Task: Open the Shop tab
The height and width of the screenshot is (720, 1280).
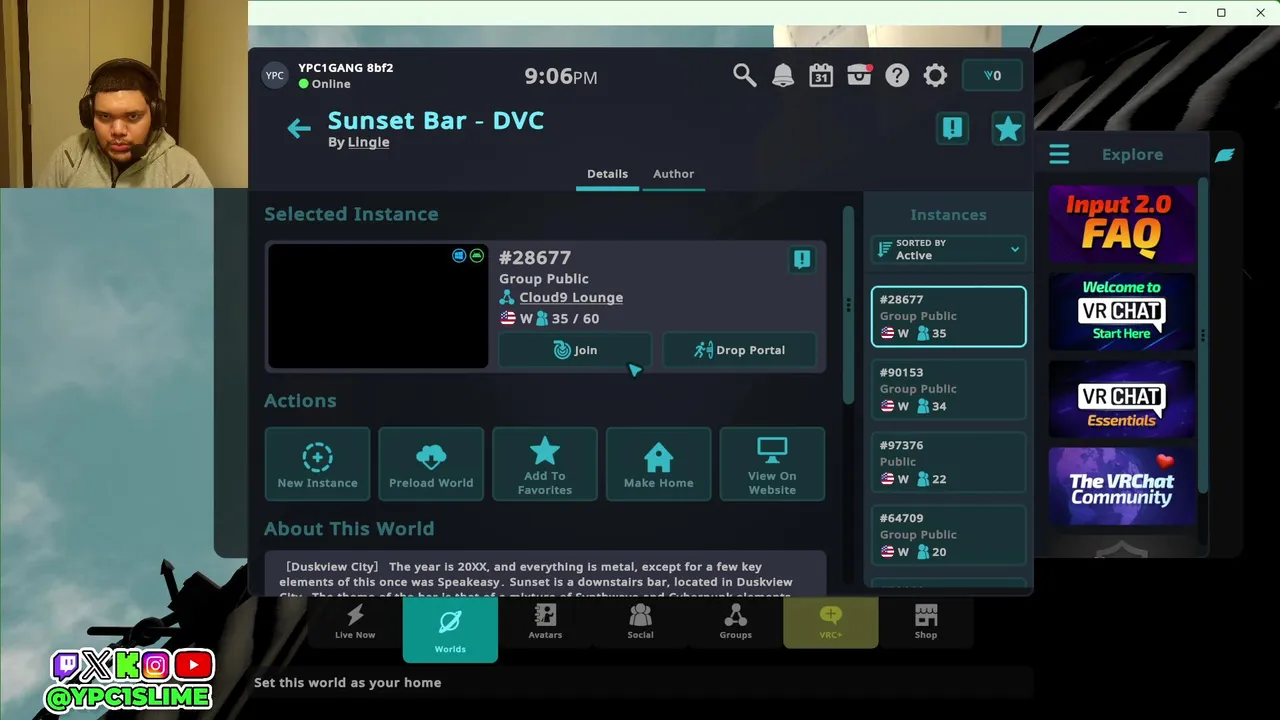Action: pos(926,622)
